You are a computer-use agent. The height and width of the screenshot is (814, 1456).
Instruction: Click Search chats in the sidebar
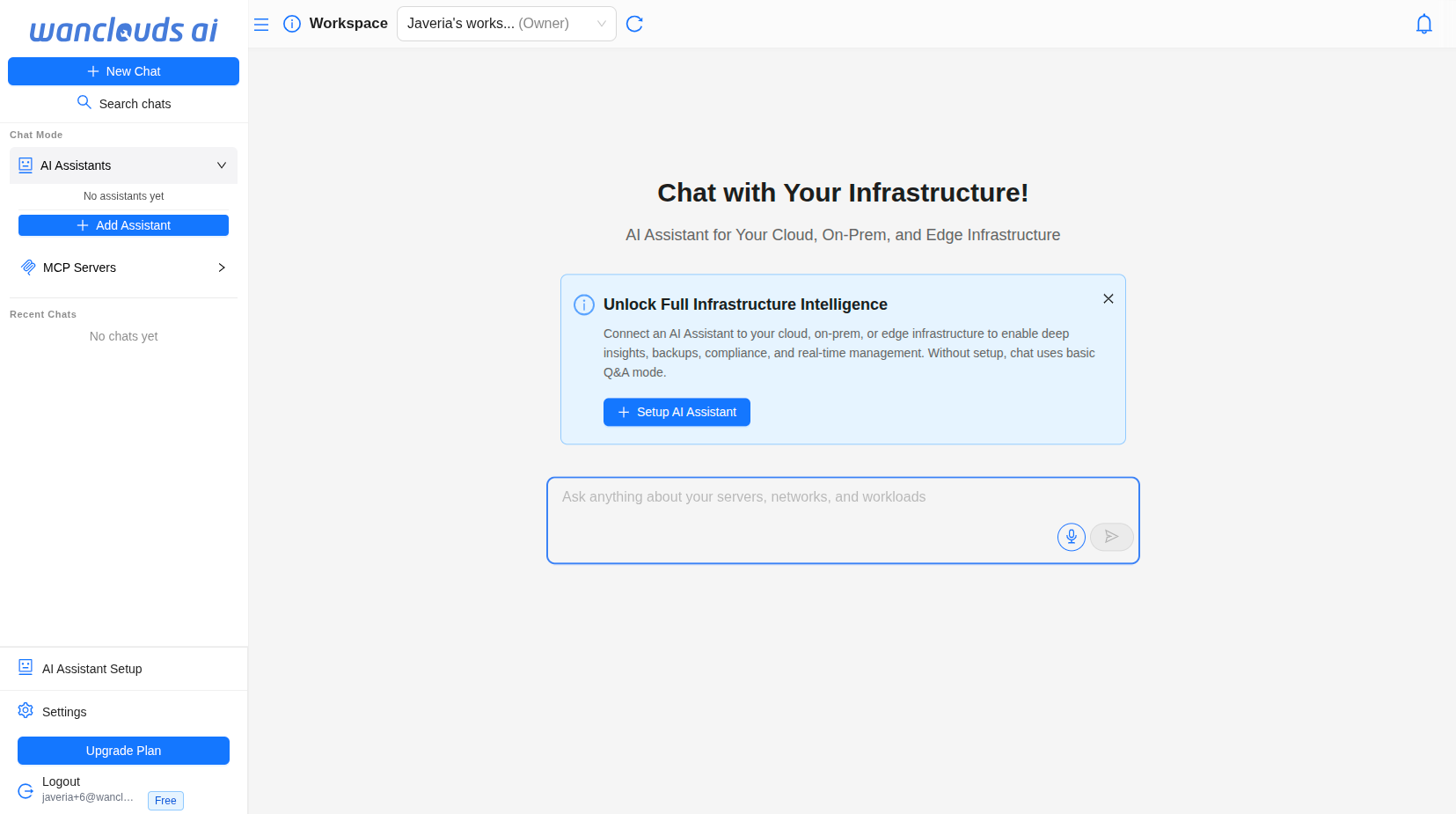[x=123, y=104]
